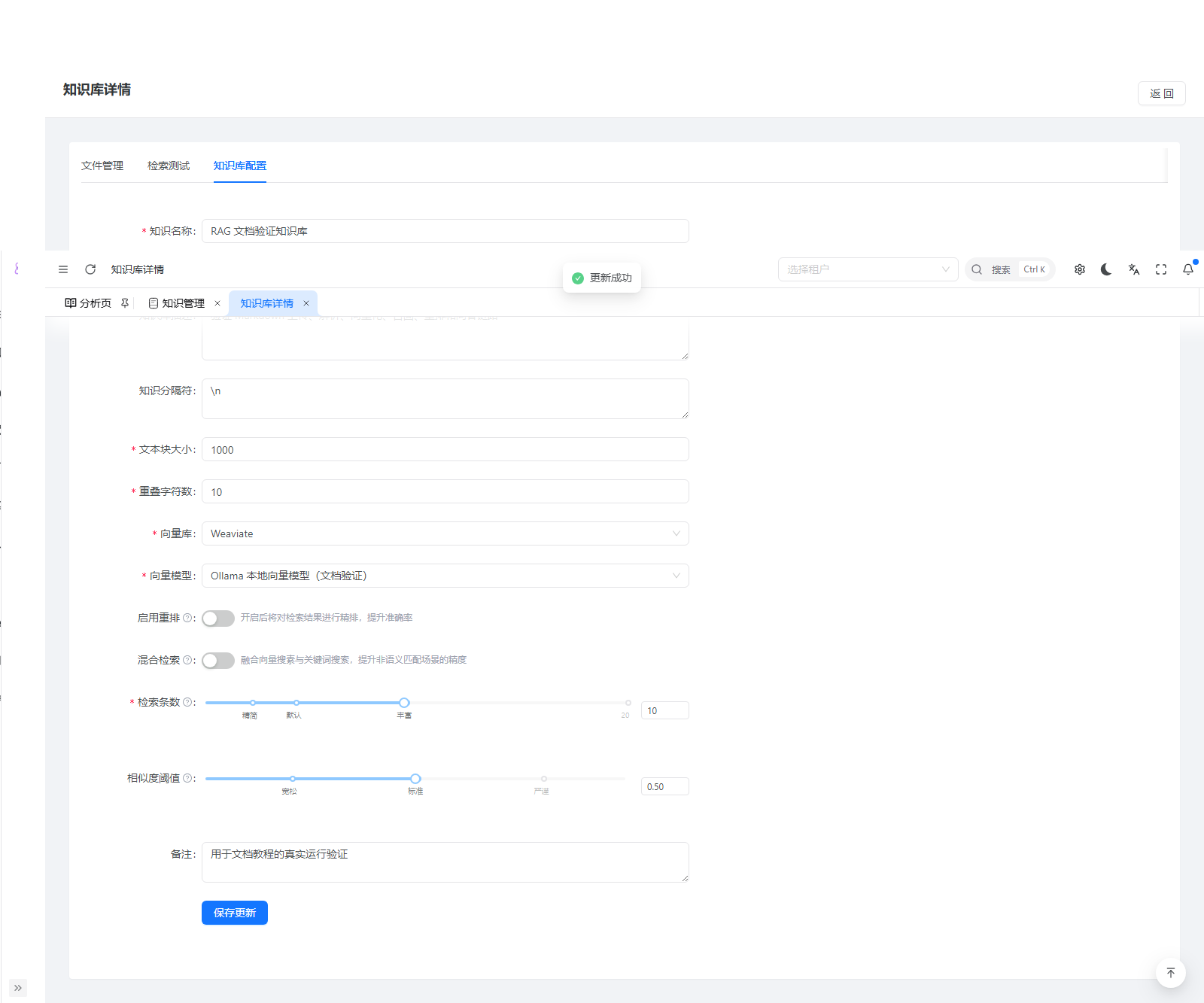
Task: Open the 向量库 Weaviate dropdown
Action: coord(445,533)
